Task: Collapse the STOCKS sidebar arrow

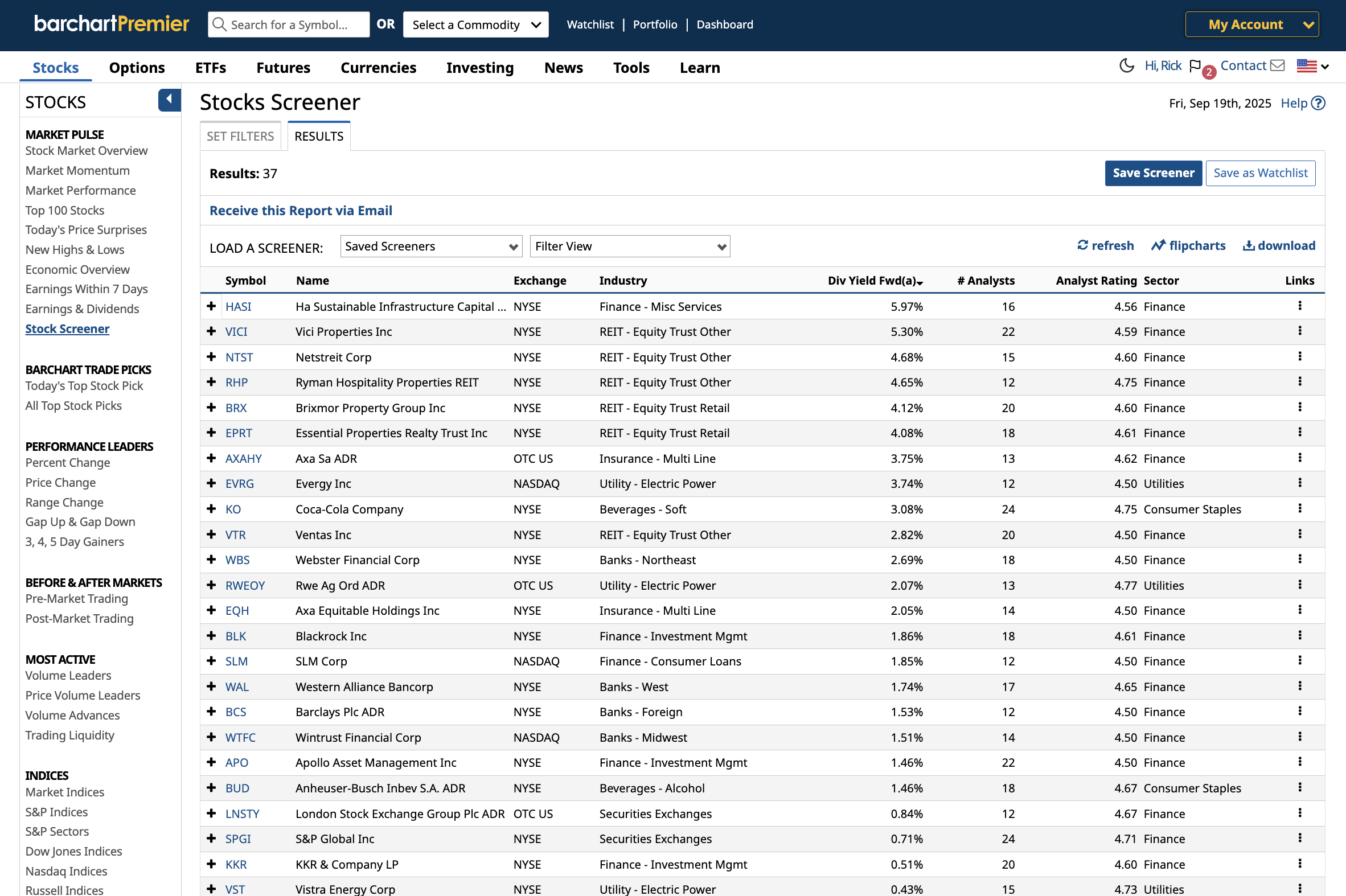Action: [169, 100]
